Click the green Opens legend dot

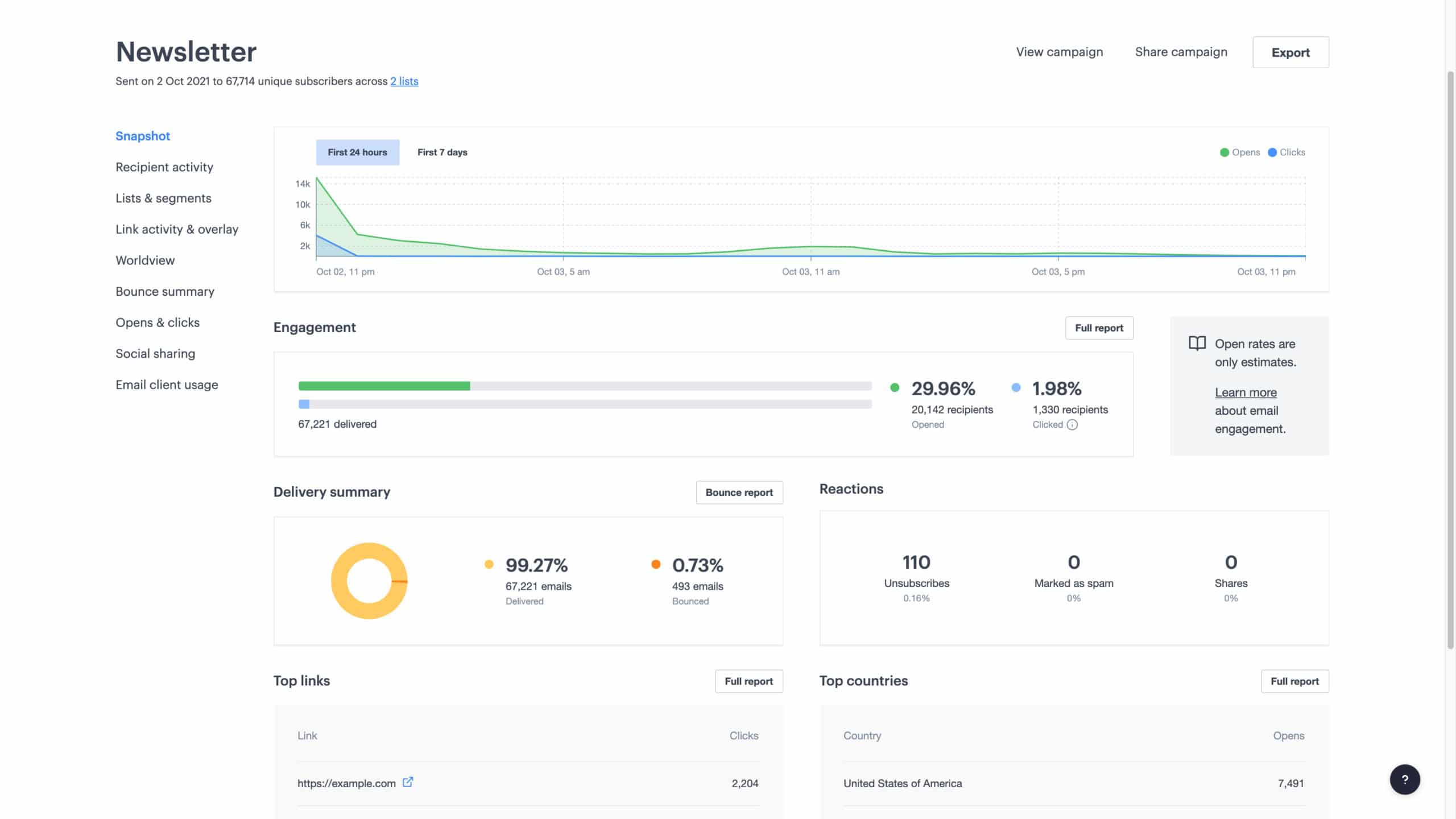click(1225, 152)
